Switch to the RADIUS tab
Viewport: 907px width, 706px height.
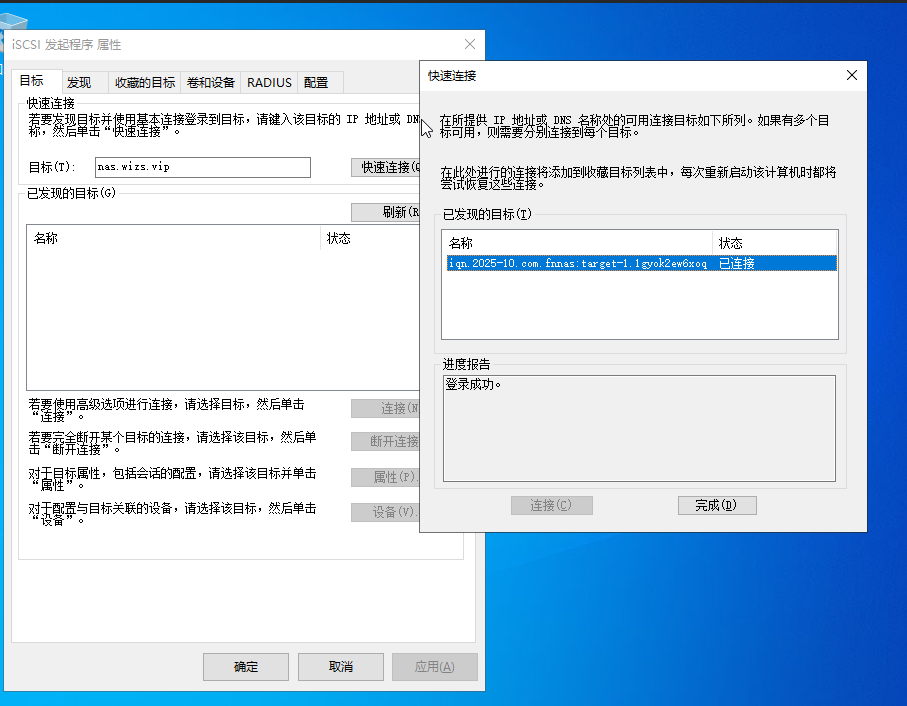click(269, 82)
